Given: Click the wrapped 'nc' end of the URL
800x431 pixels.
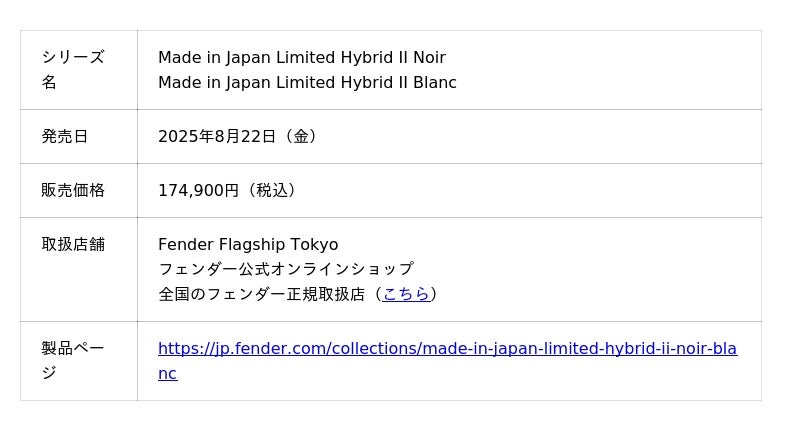Looking at the screenshot, I should pos(167,374).
